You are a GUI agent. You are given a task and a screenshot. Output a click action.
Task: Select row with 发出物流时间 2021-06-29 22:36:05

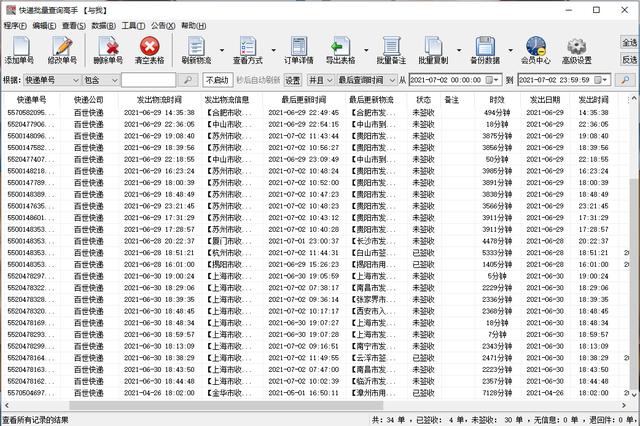[317, 124]
